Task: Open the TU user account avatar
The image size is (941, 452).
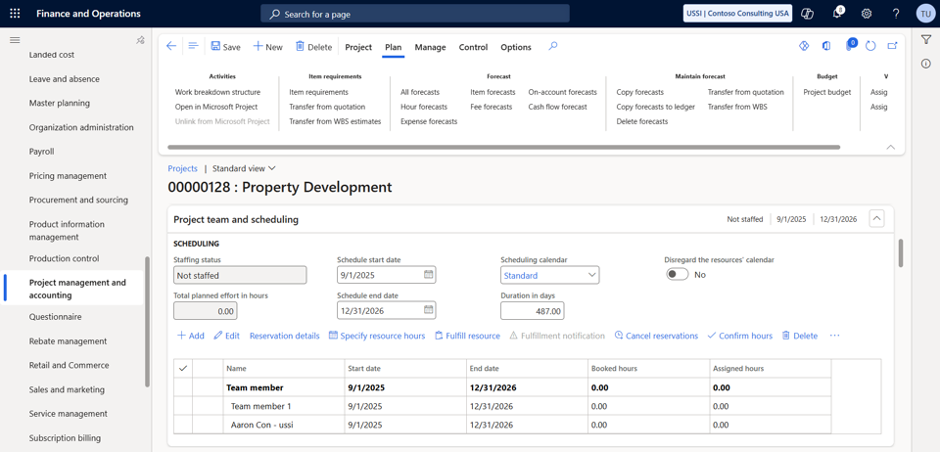Action: 925,13
